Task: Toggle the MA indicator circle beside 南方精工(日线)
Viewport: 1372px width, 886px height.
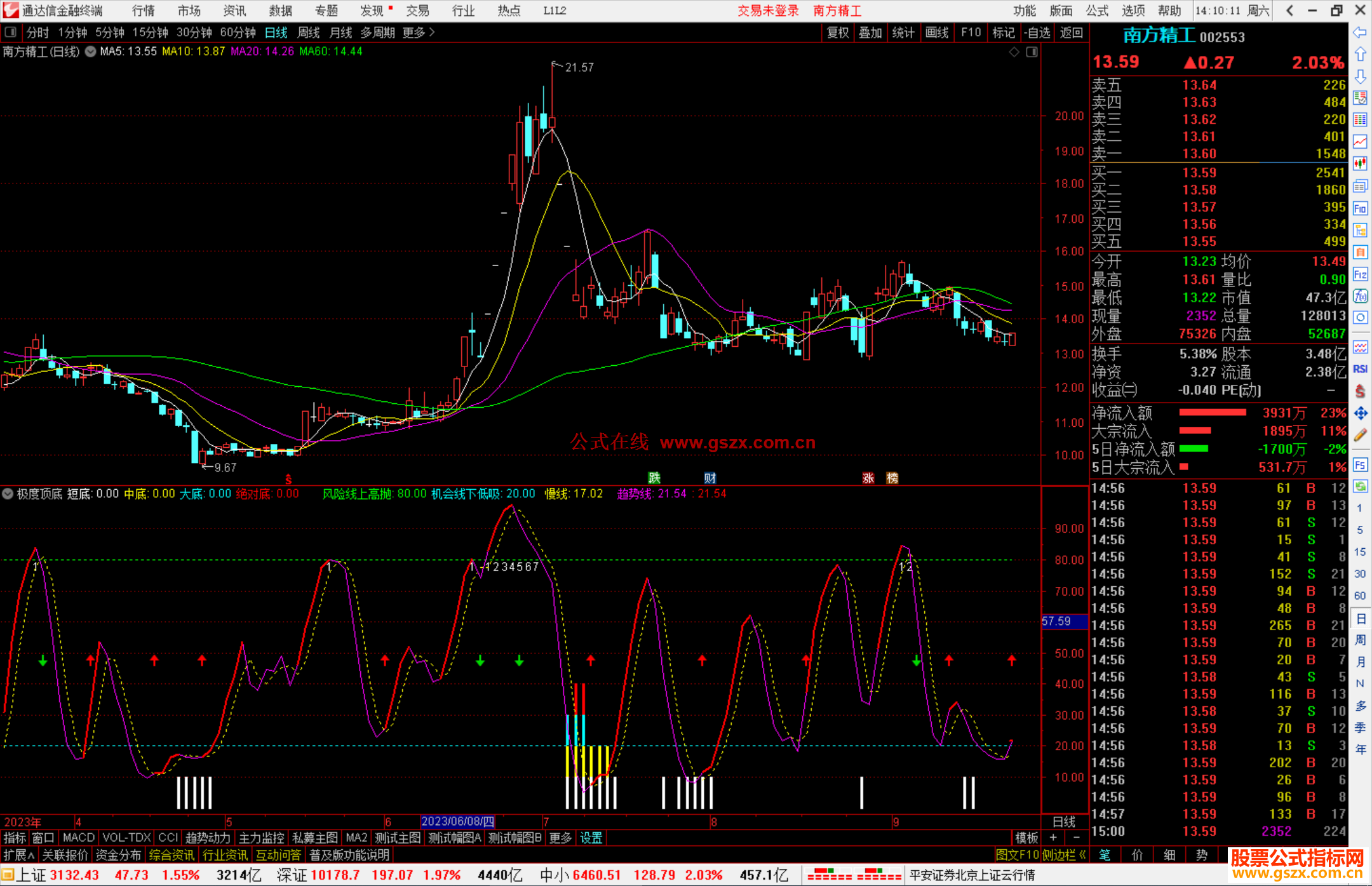Action: pyautogui.click(x=91, y=51)
